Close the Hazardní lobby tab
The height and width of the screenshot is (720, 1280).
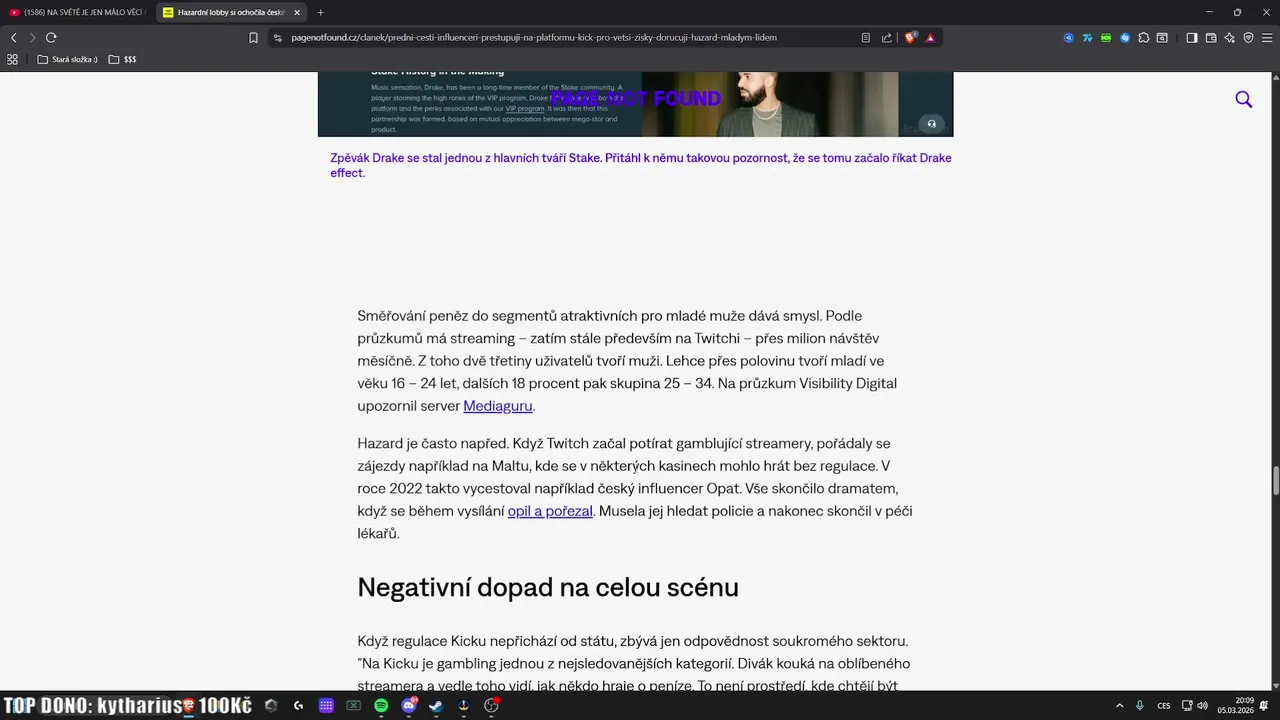pyautogui.click(x=297, y=12)
